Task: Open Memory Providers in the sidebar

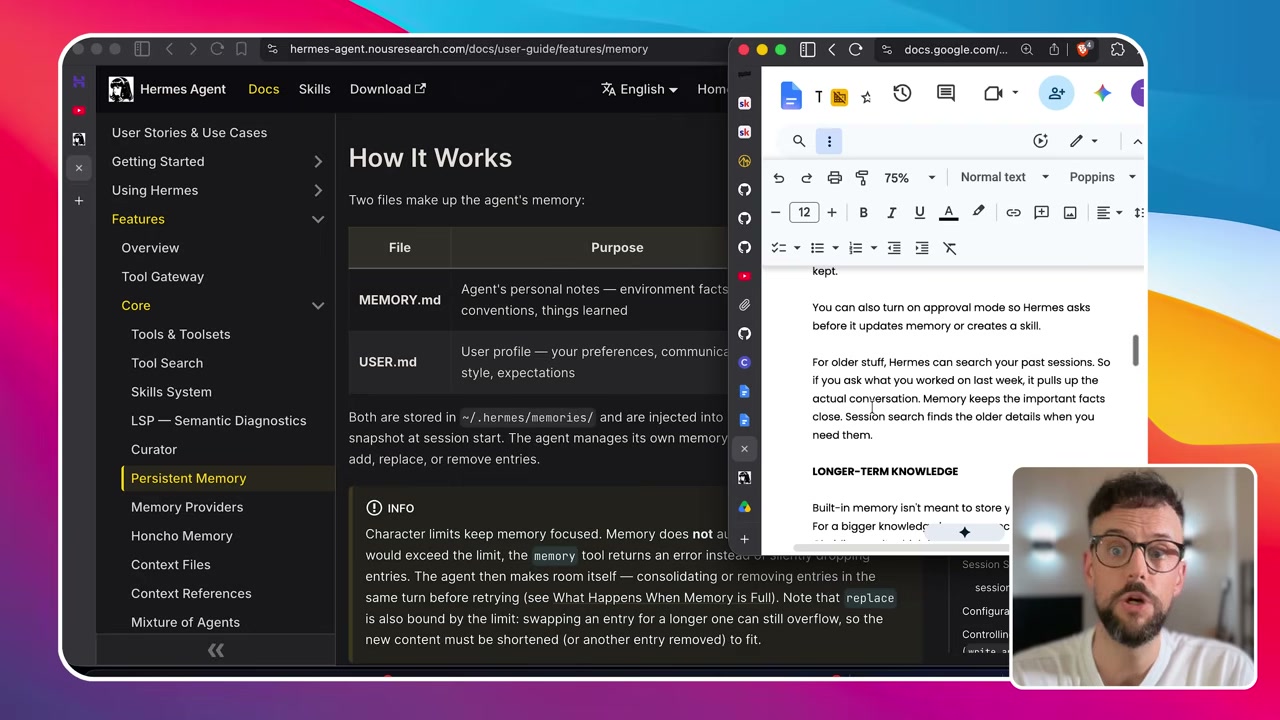Action: point(187,507)
